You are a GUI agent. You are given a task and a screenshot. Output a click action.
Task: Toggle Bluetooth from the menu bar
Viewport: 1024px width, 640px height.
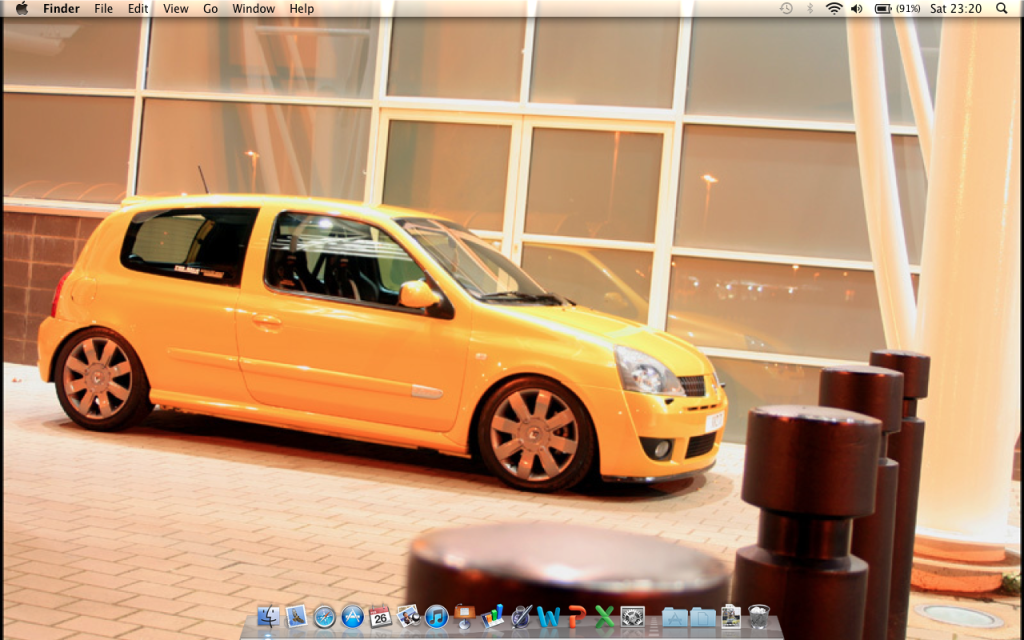click(x=810, y=9)
